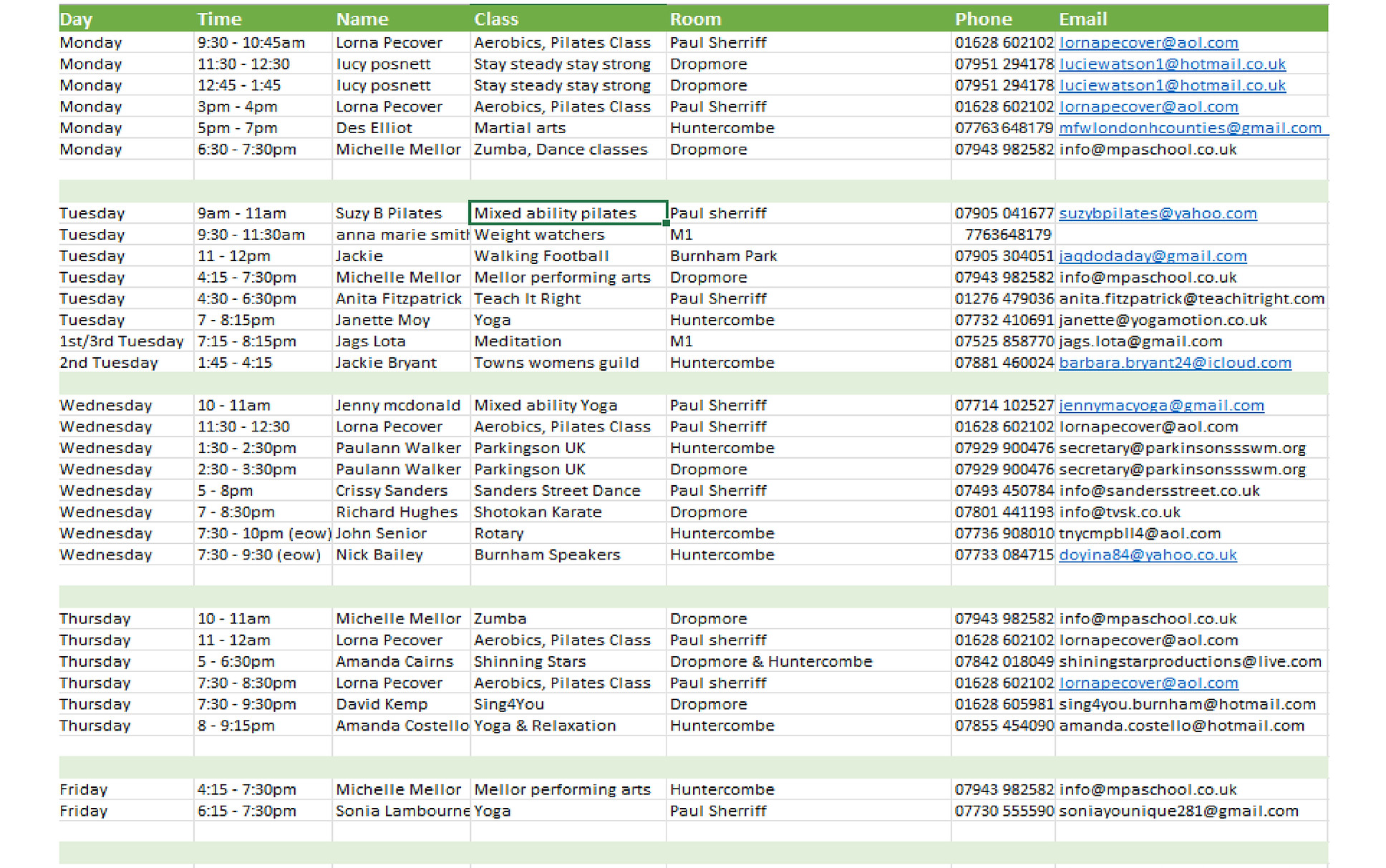1386x868 pixels.
Task: Open suzybpilates@yahoo.com email link
Action: click(1158, 213)
